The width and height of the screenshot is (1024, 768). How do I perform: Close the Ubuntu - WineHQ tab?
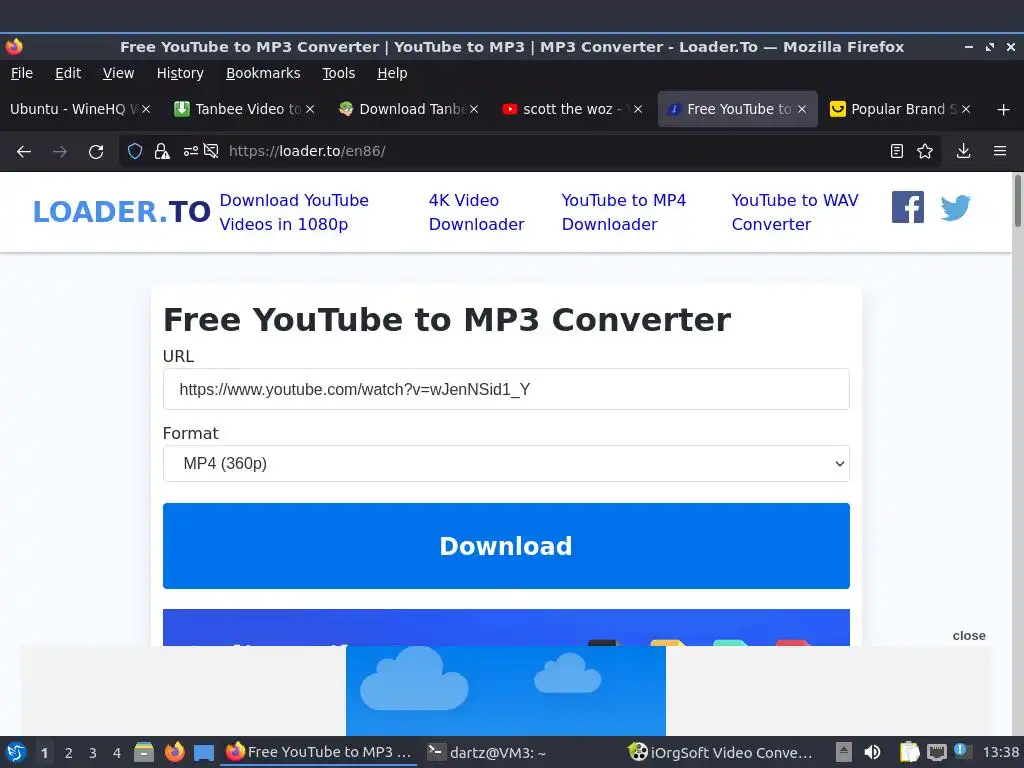click(146, 109)
